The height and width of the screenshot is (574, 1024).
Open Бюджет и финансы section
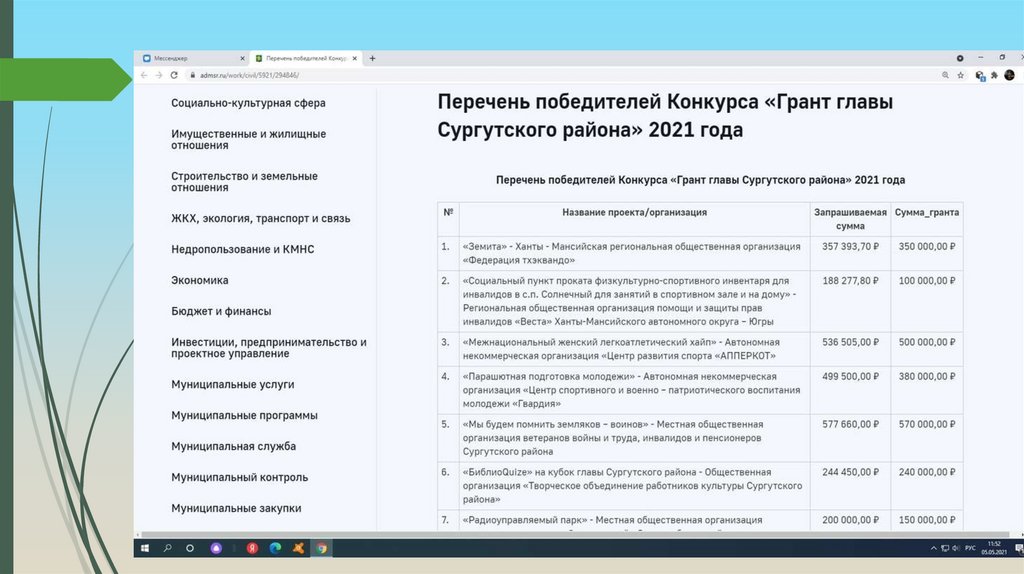click(x=221, y=311)
